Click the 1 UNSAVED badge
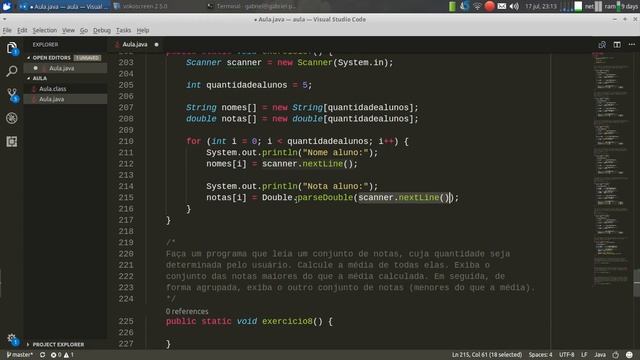 (x=87, y=58)
